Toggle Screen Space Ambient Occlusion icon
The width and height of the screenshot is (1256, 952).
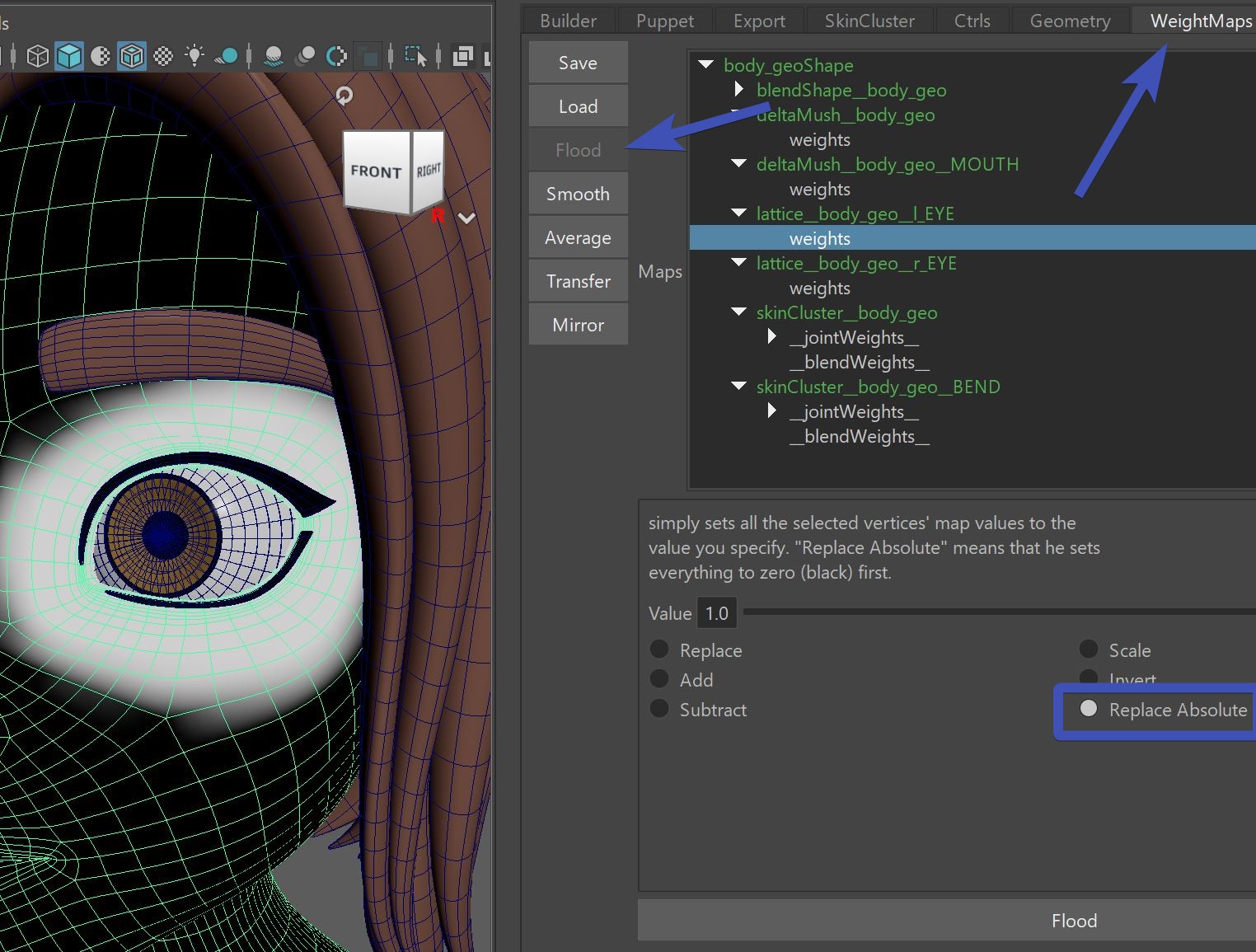pos(274,56)
